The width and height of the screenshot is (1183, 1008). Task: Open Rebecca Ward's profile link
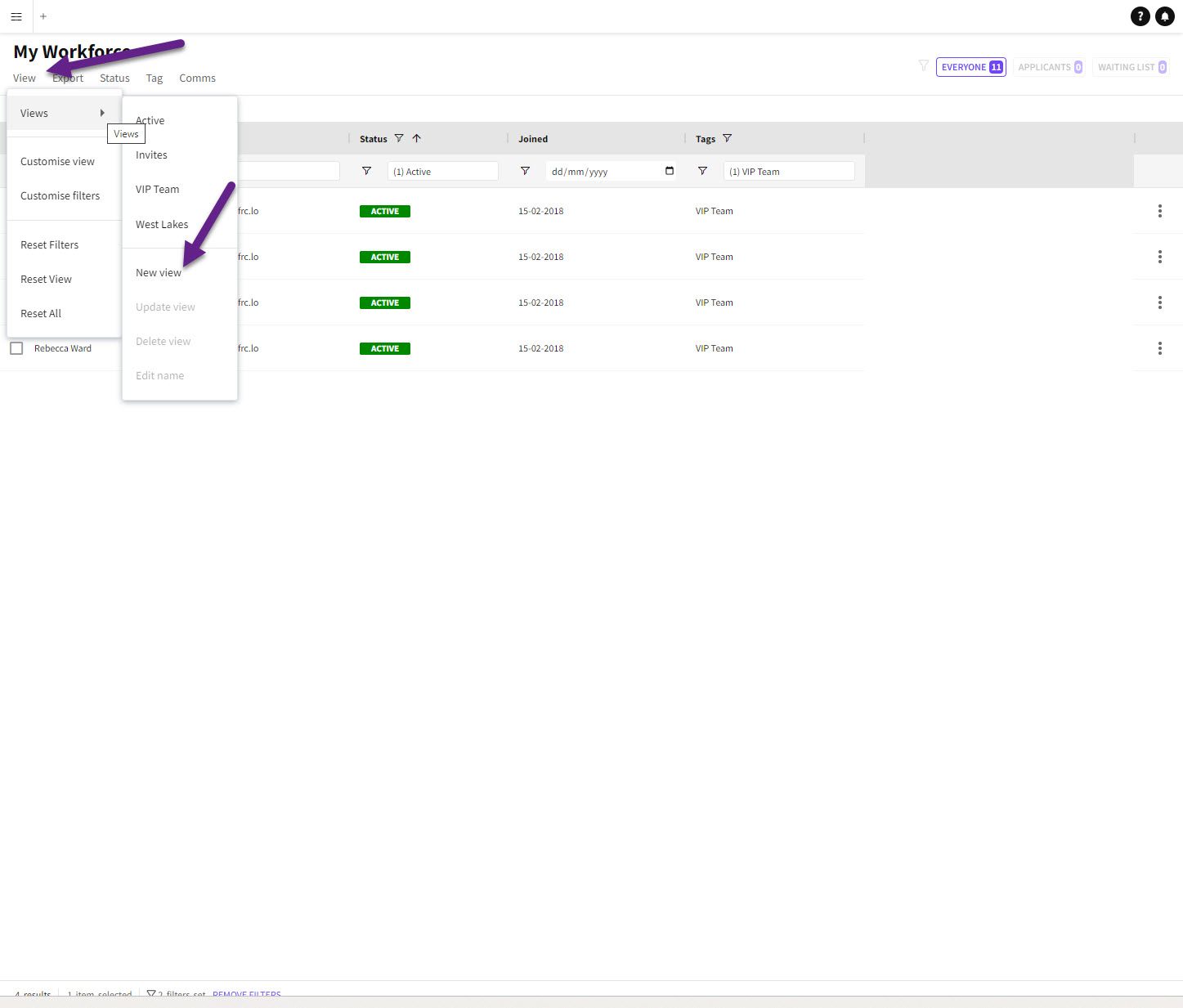click(x=63, y=348)
